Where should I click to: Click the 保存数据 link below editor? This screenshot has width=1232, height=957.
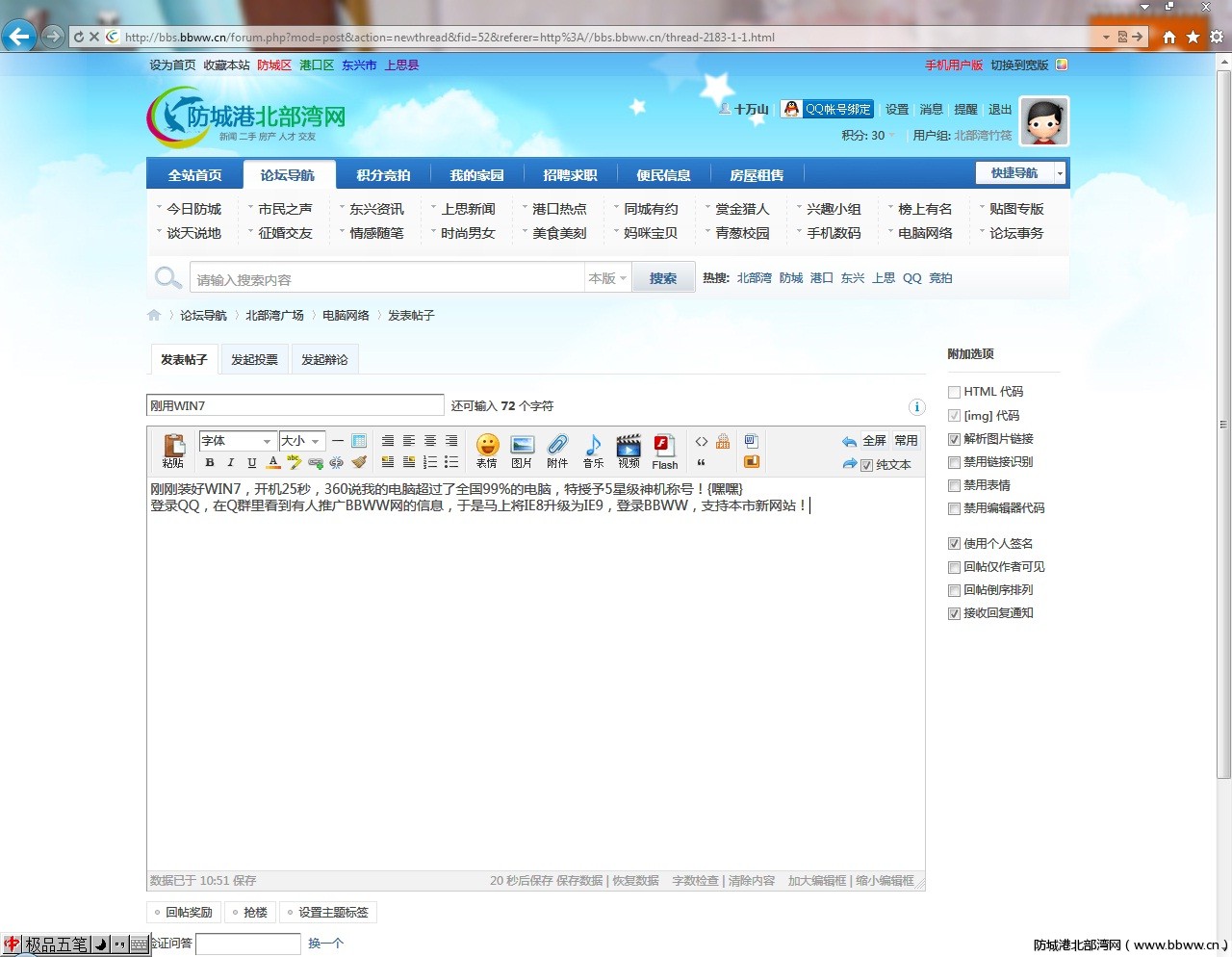(x=579, y=881)
